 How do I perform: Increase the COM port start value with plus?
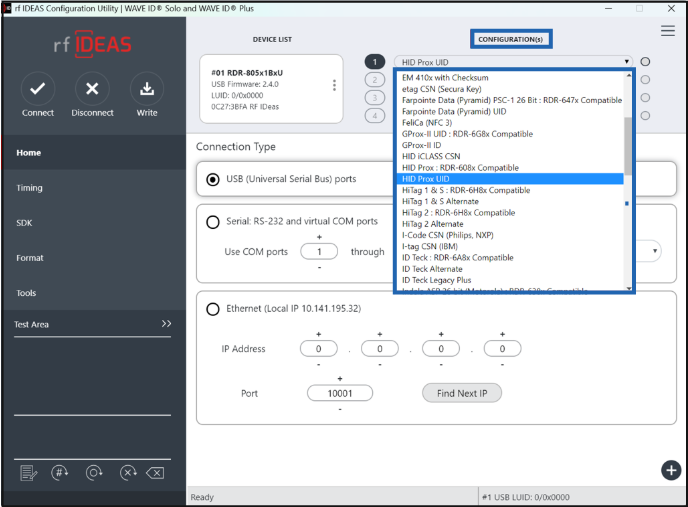click(319, 237)
